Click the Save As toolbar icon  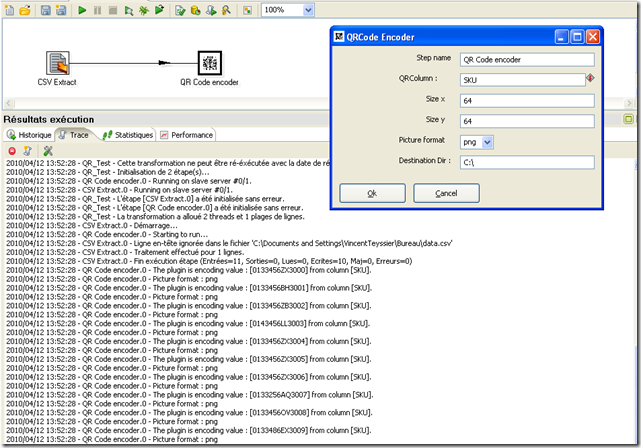coord(61,10)
